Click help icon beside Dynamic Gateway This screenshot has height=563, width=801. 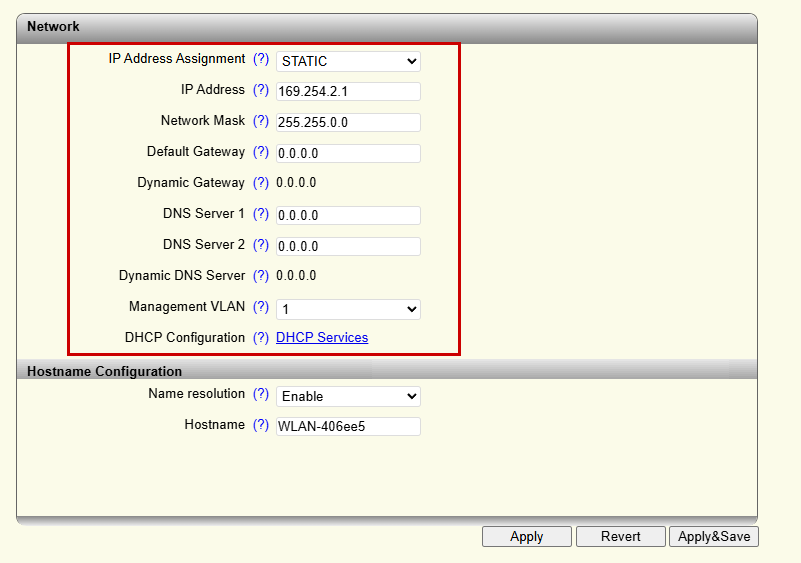click(261, 183)
